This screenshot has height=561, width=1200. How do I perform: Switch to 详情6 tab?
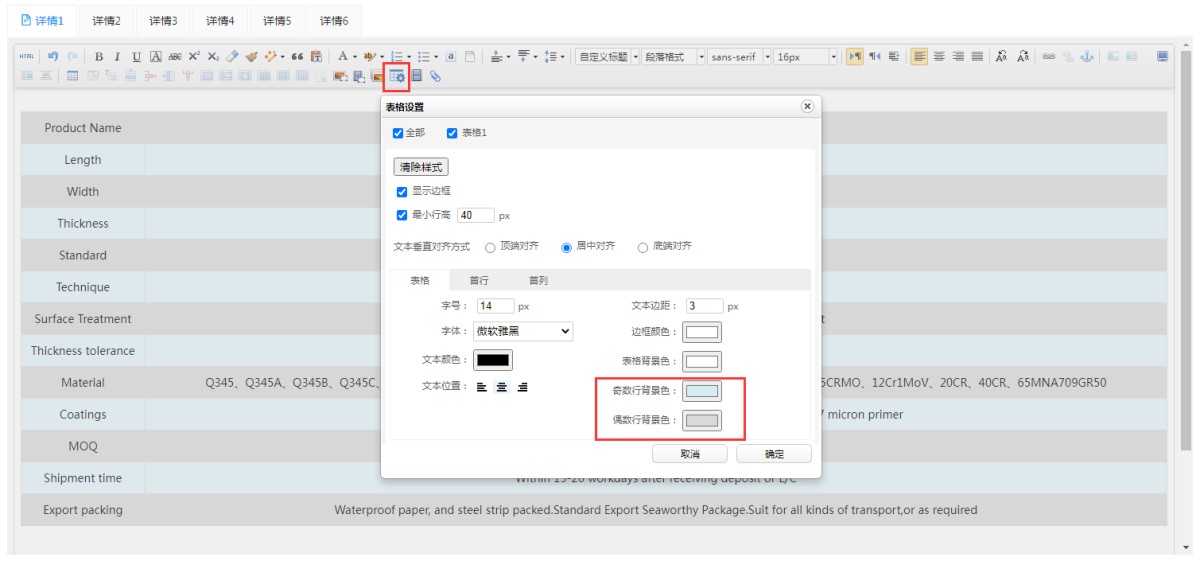(x=335, y=20)
